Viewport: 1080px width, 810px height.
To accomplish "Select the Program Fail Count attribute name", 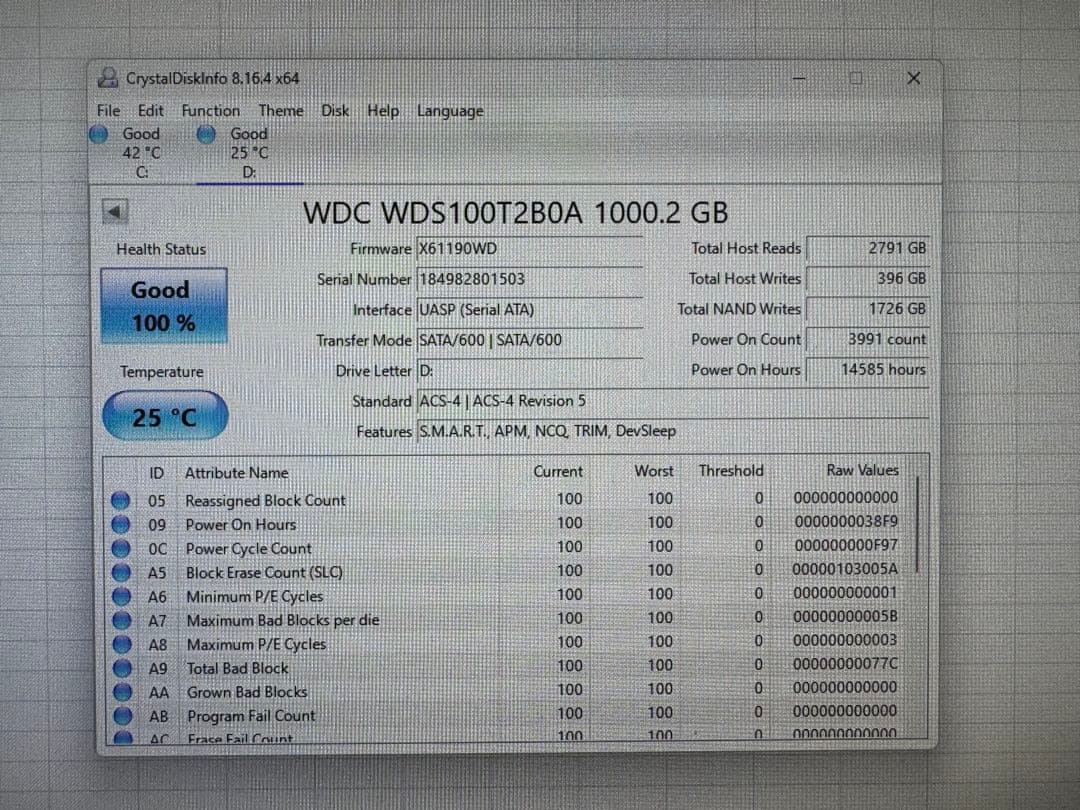I will click(x=251, y=716).
